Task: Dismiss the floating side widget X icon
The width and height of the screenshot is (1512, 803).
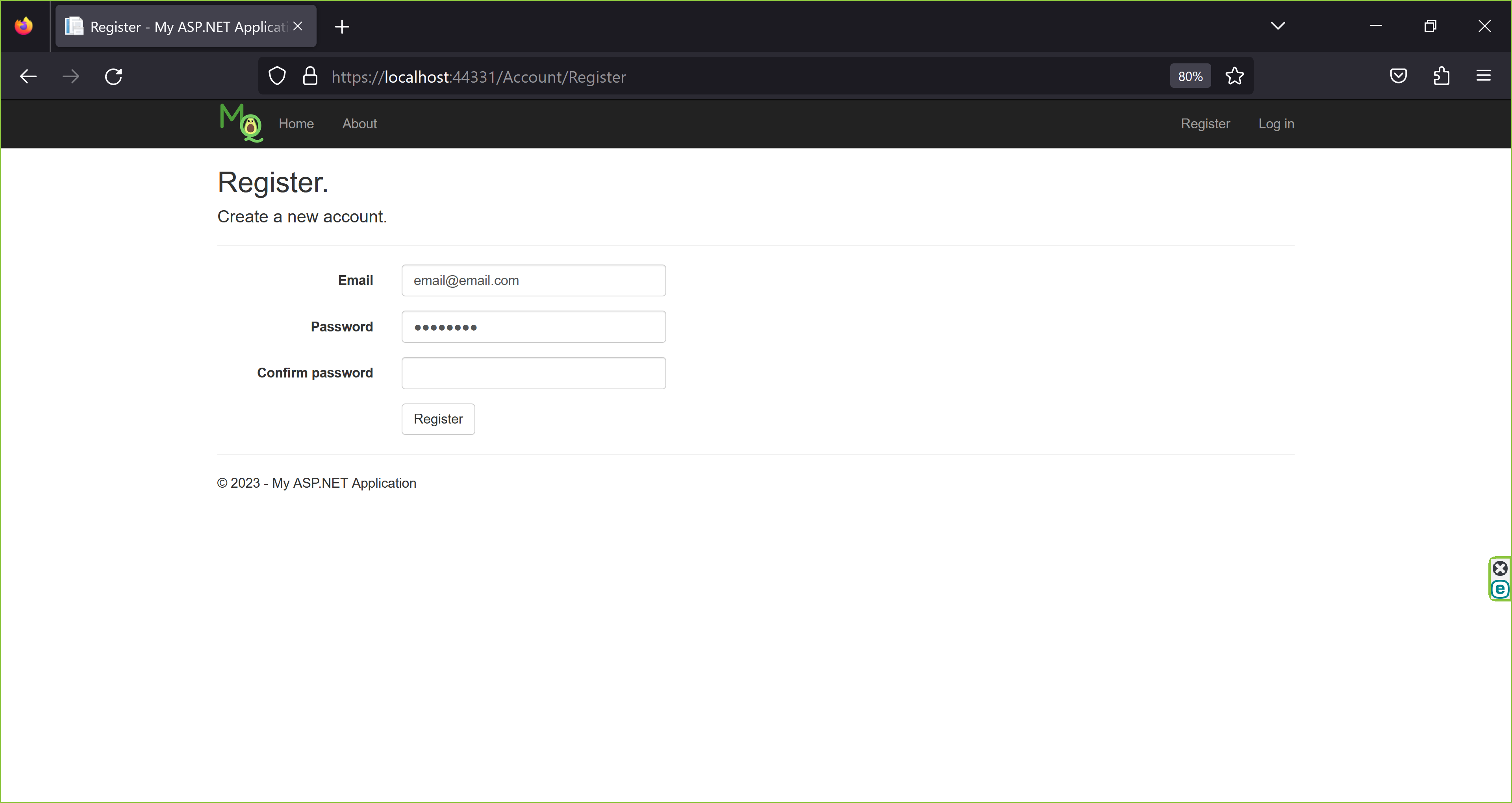Action: point(1500,568)
